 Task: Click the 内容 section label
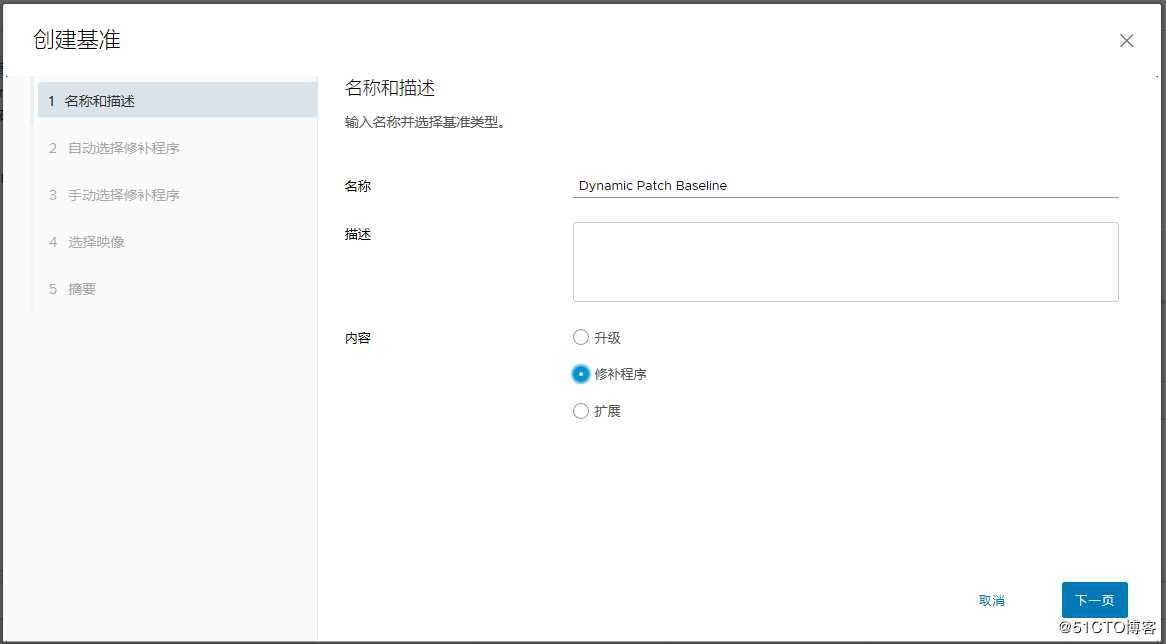coord(356,337)
